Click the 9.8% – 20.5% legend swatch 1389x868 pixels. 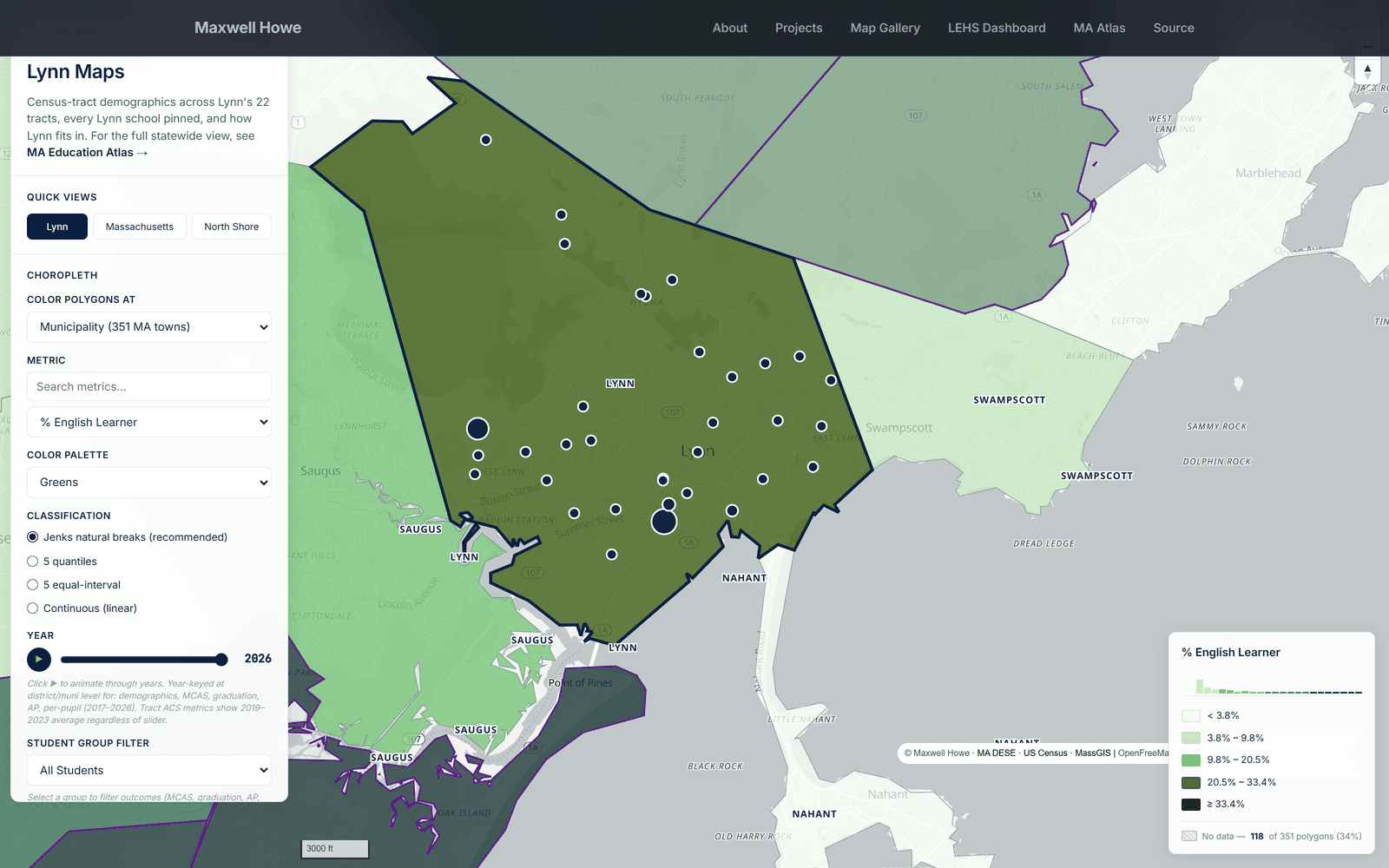[x=1191, y=760]
